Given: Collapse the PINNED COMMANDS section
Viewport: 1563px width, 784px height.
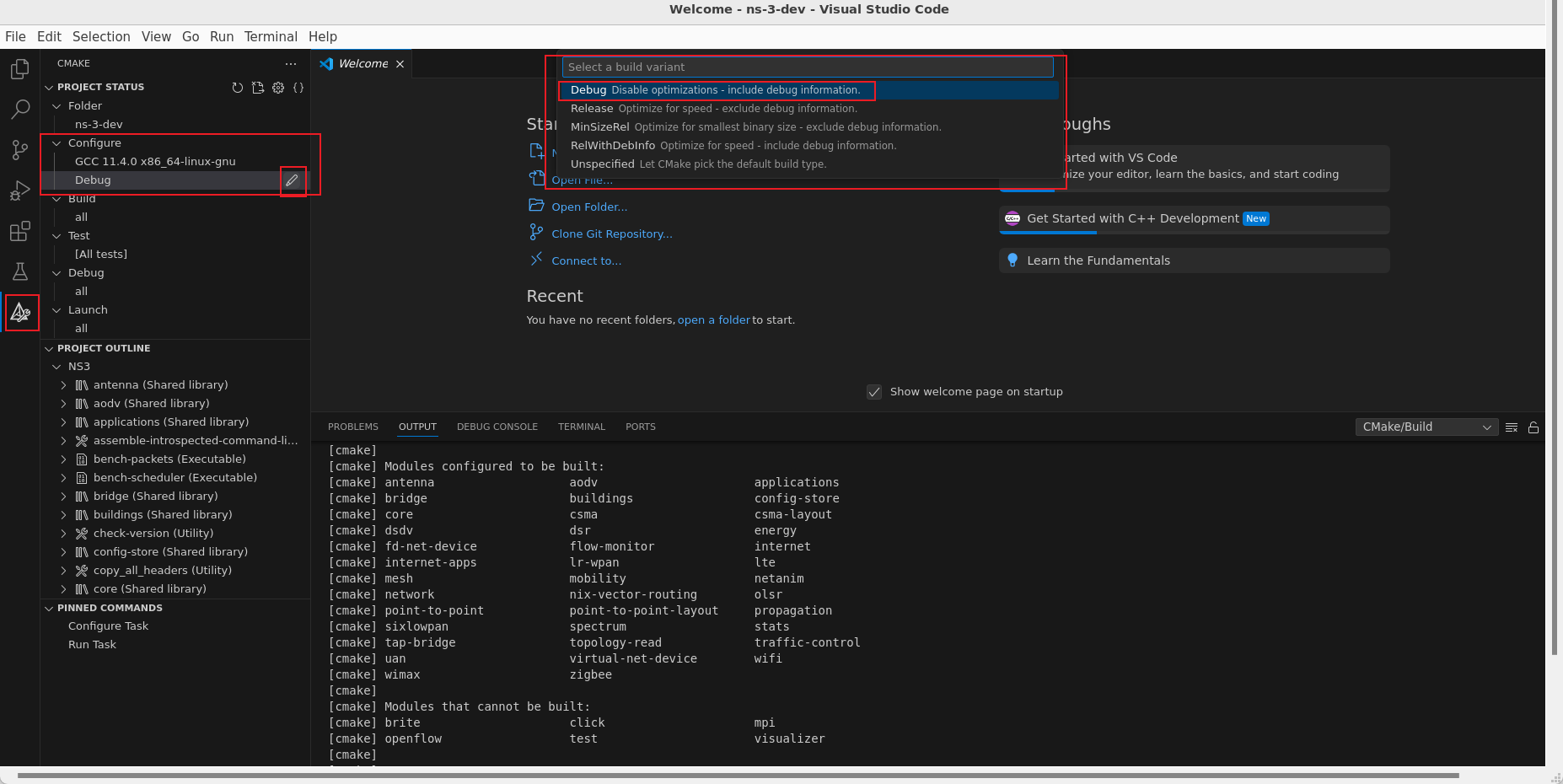Looking at the screenshot, I should [49, 609].
